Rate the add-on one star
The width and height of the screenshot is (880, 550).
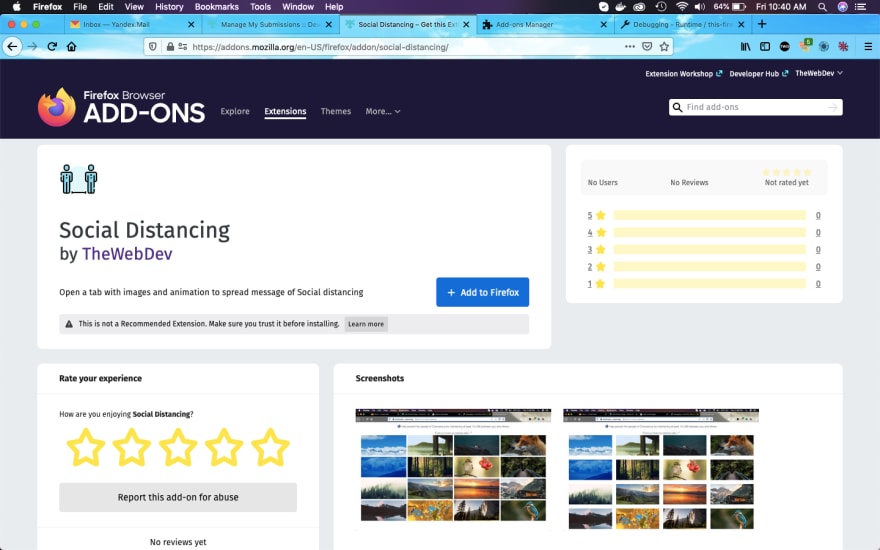pos(86,447)
